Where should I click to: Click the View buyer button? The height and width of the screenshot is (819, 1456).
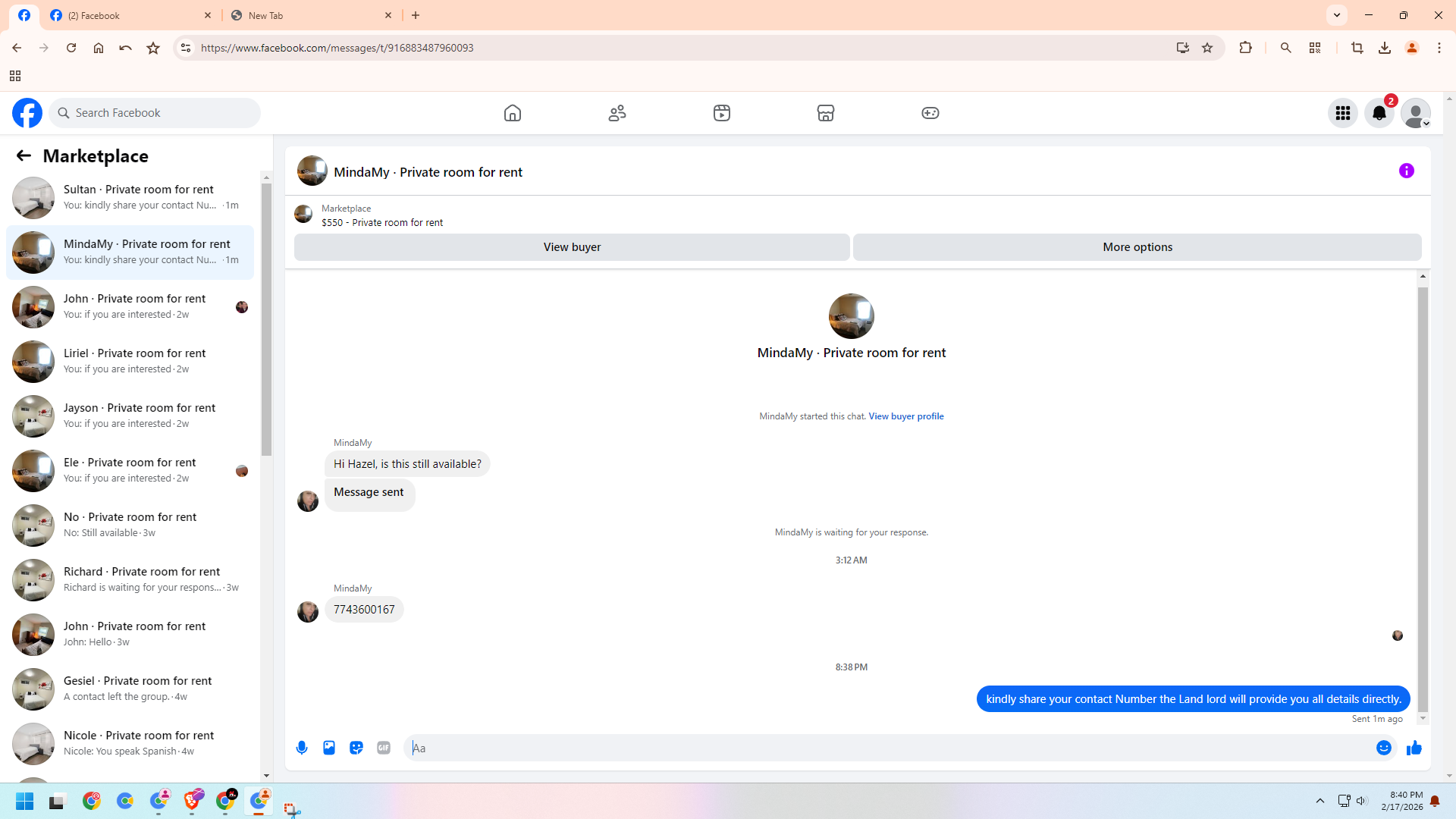click(572, 247)
